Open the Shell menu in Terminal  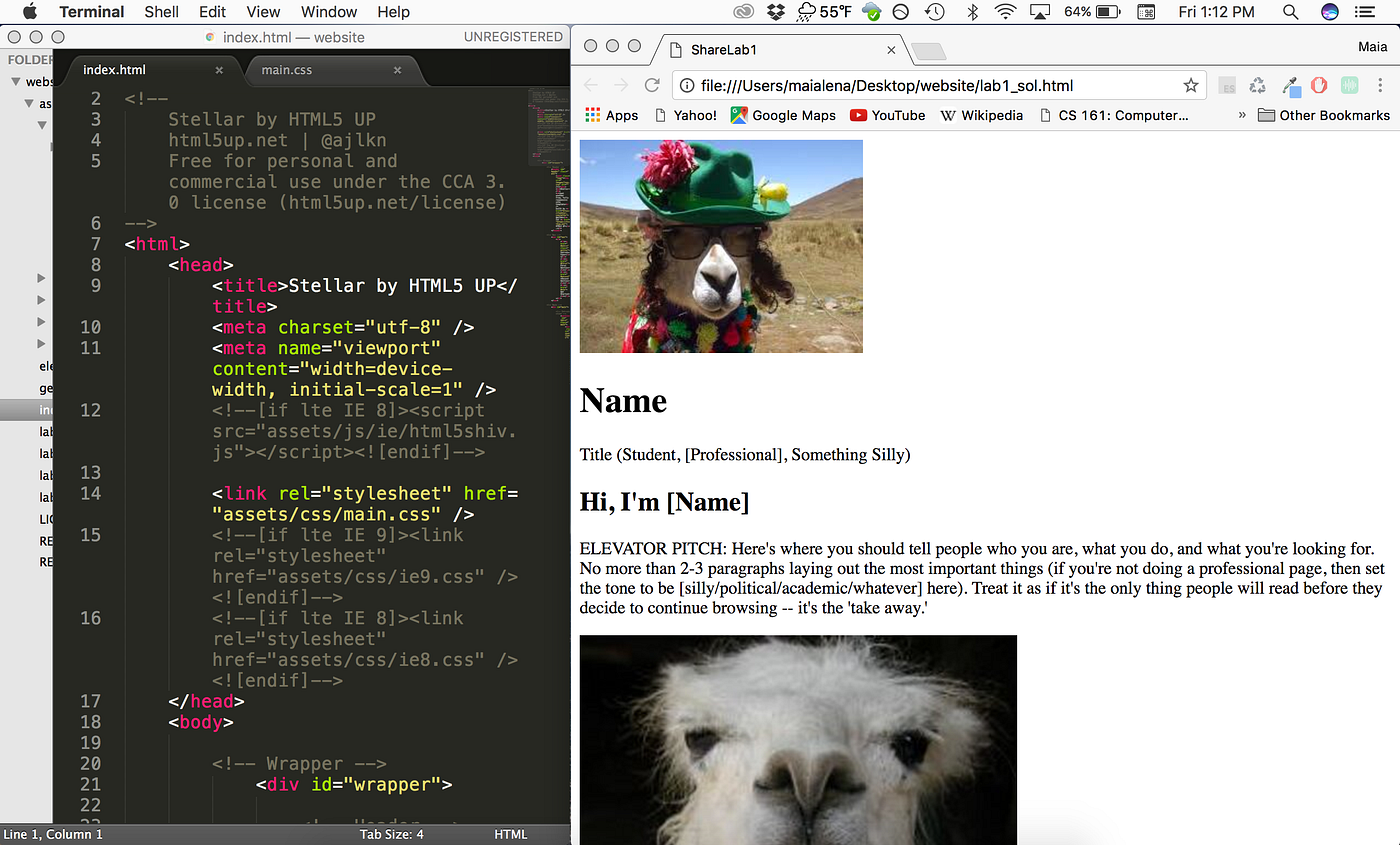pos(161,12)
